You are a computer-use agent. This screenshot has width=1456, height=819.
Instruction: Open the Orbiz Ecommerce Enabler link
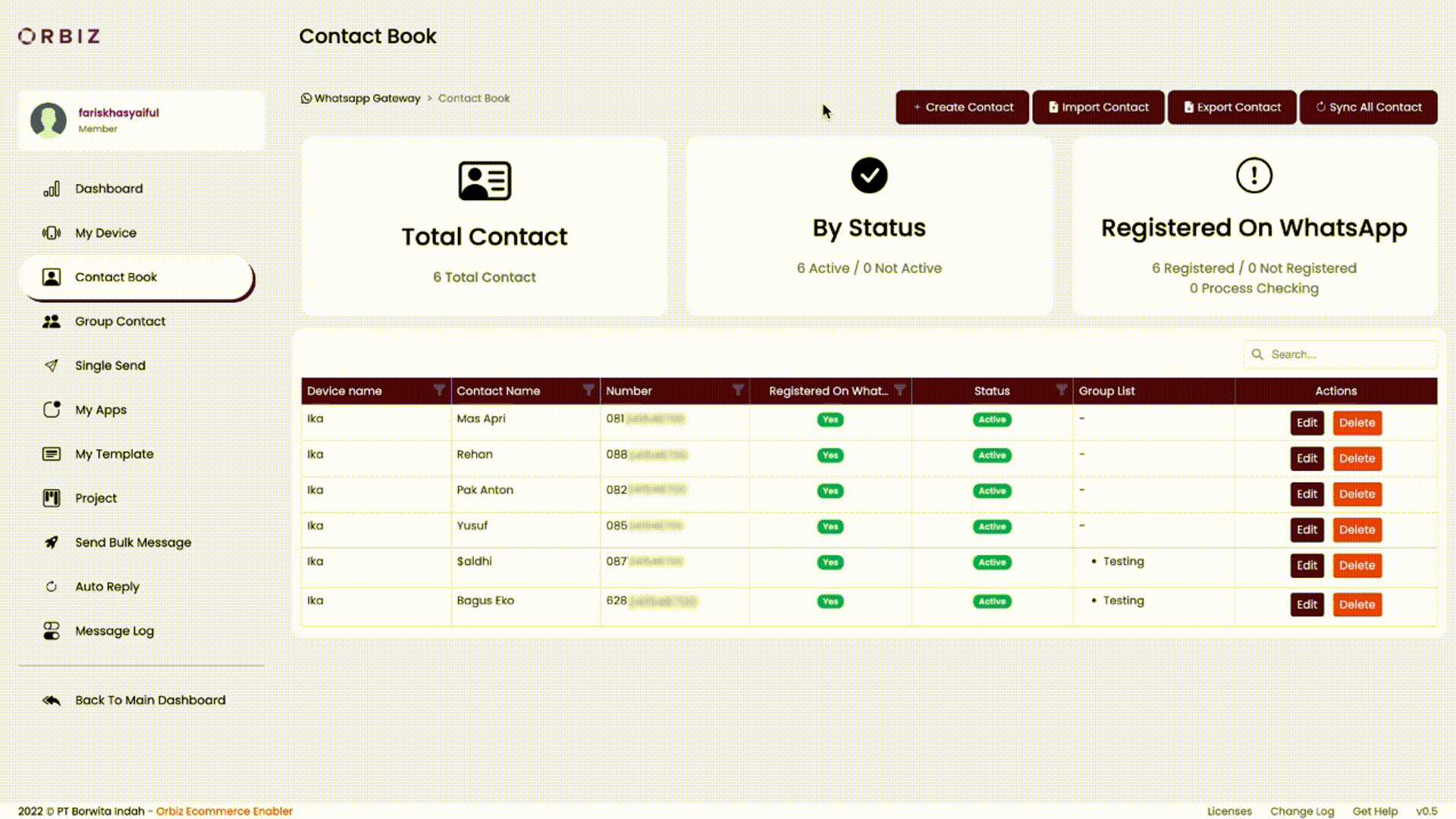224,811
